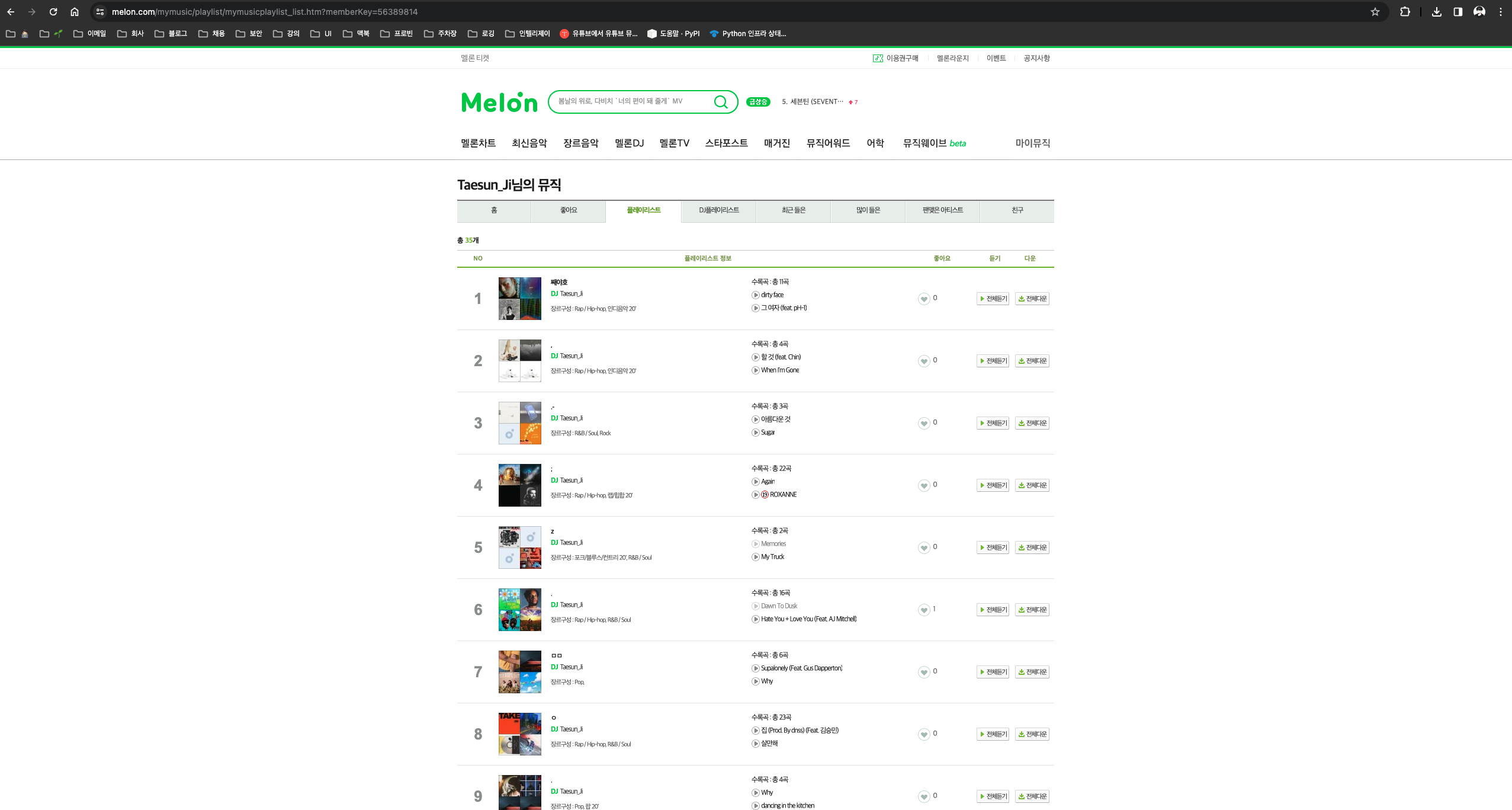
Task: Open the browser extensions puzzle icon
Action: (1404, 12)
